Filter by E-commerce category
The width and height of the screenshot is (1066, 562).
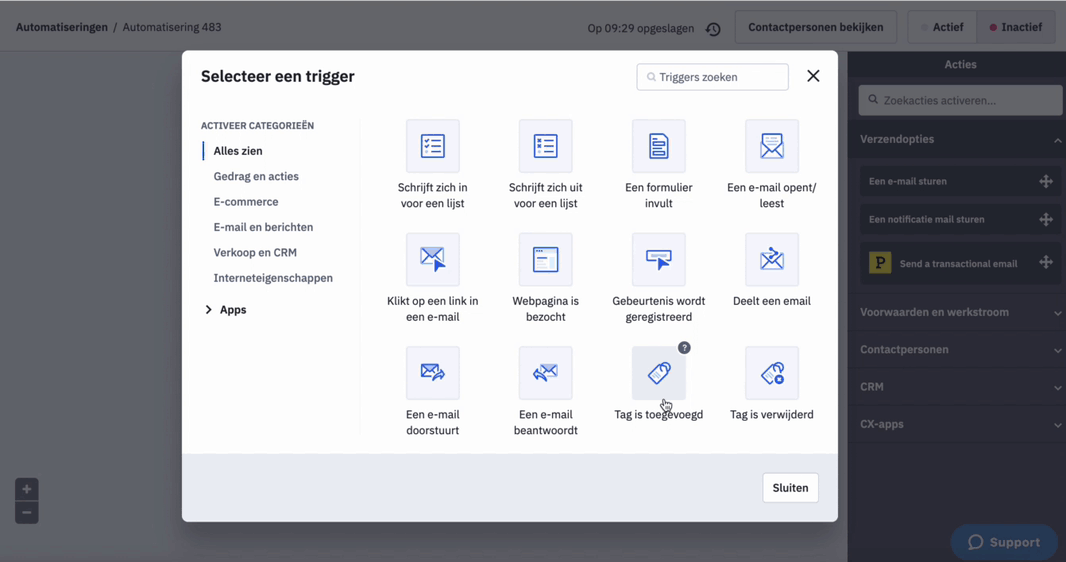click(x=245, y=202)
